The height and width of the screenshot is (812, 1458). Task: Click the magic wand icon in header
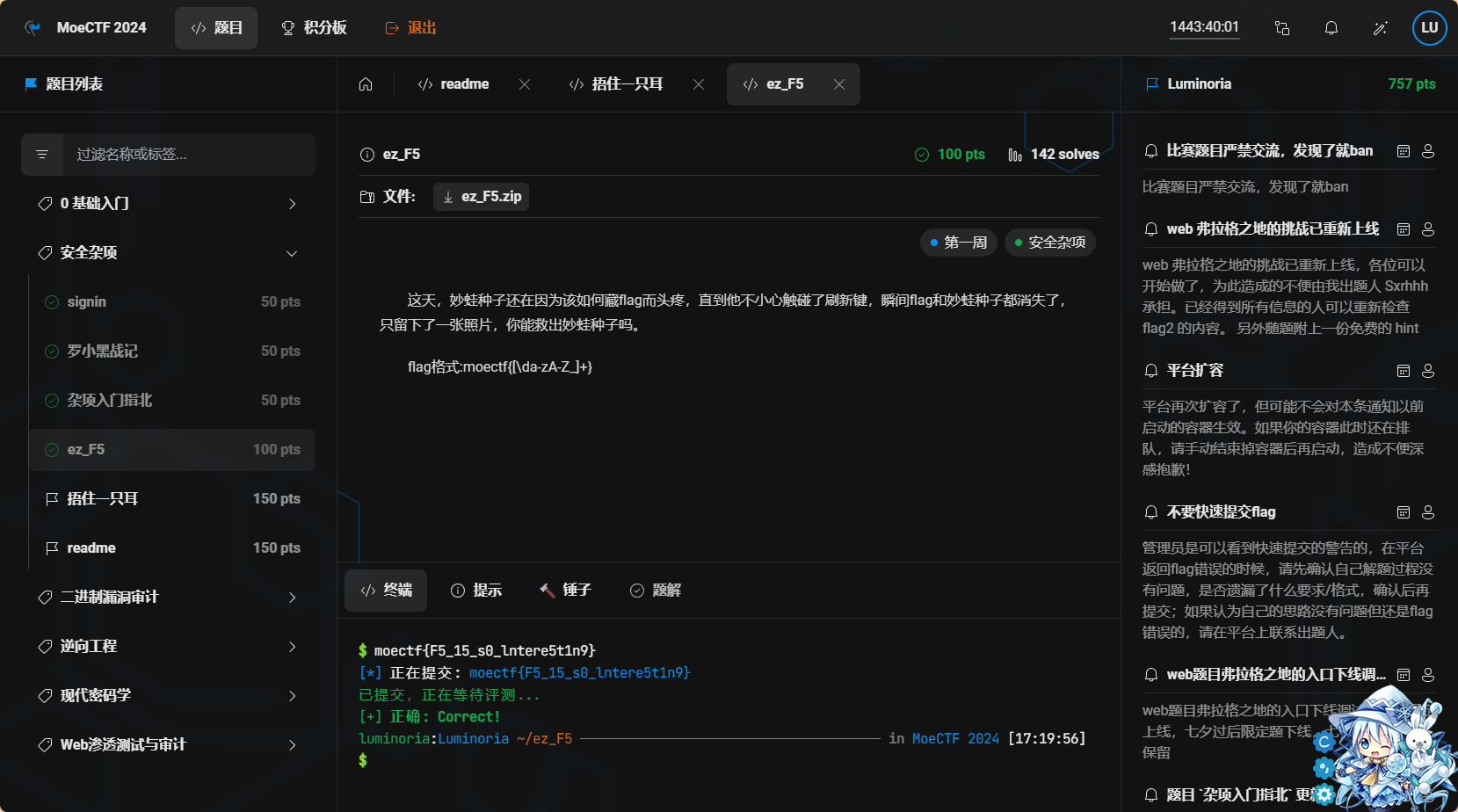coord(1380,28)
